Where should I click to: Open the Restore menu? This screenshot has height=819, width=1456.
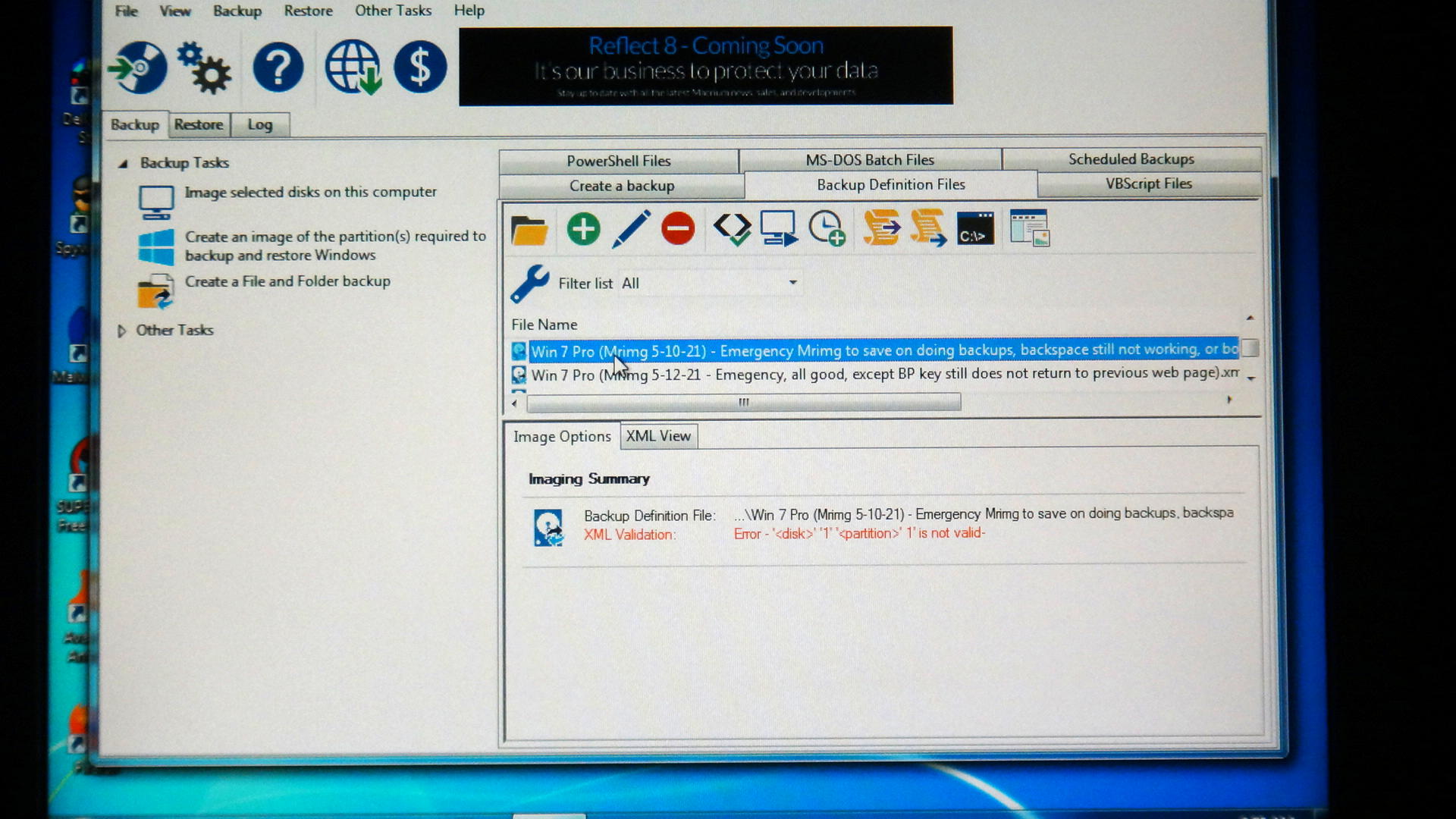(308, 11)
